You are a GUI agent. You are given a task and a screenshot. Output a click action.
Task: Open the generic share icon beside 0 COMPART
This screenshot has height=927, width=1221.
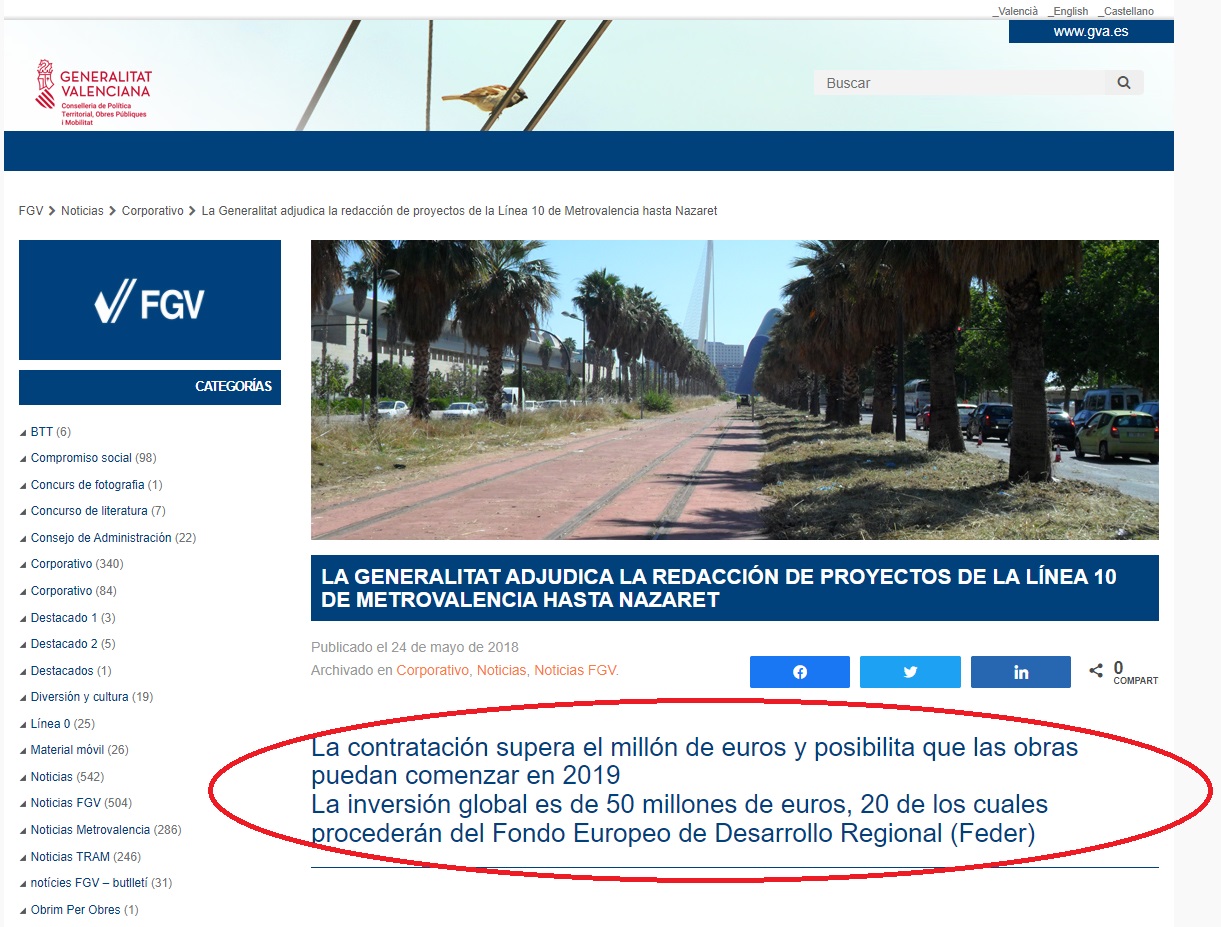(1096, 672)
